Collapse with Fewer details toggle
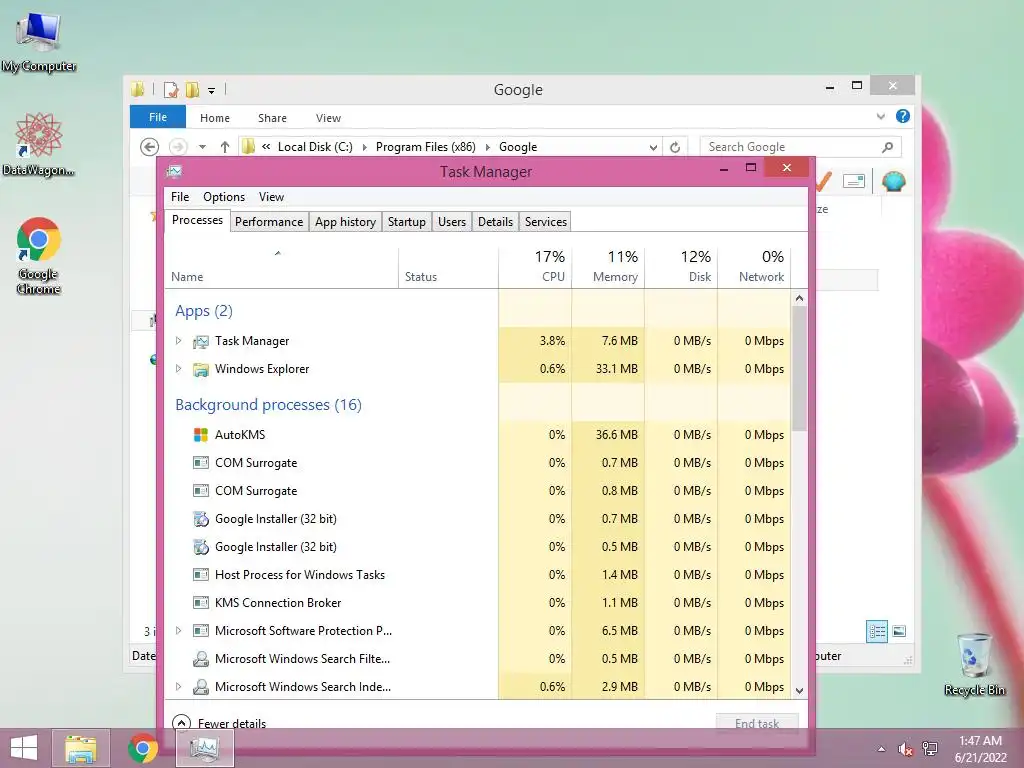Image resolution: width=1024 pixels, height=768 pixels. click(x=219, y=723)
